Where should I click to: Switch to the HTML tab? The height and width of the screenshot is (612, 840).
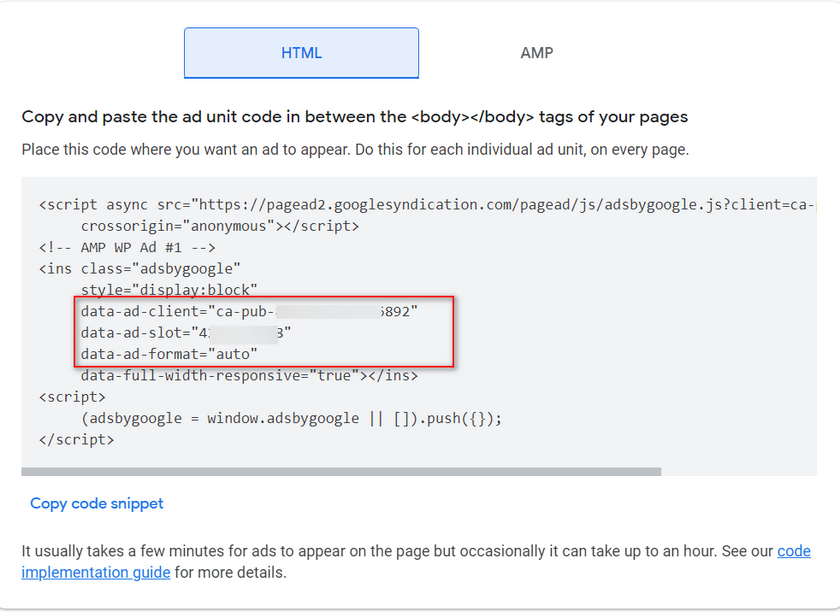[301, 53]
